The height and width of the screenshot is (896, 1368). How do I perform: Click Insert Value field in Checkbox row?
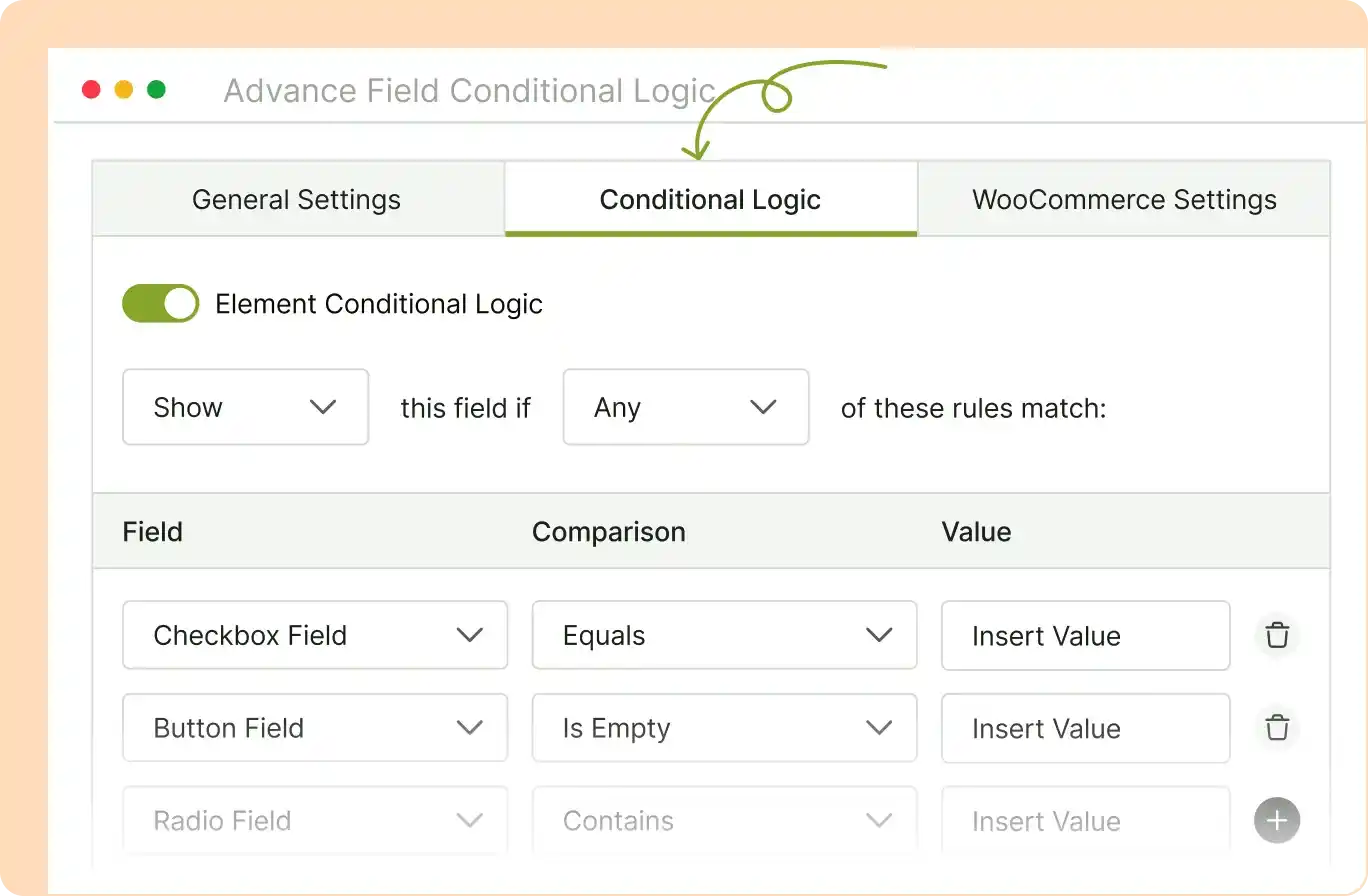[1085, 636]
